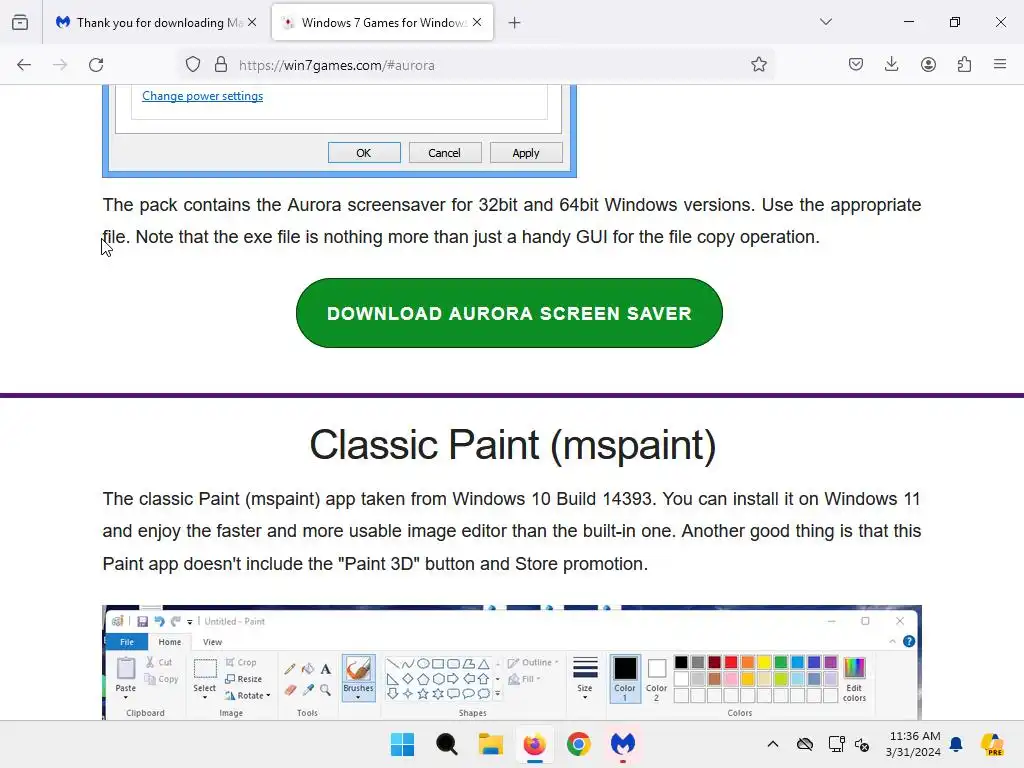The width and height of the screenshot is (1024, 768).
Task: Open the Windows Start menu
Action: point(402,744)
